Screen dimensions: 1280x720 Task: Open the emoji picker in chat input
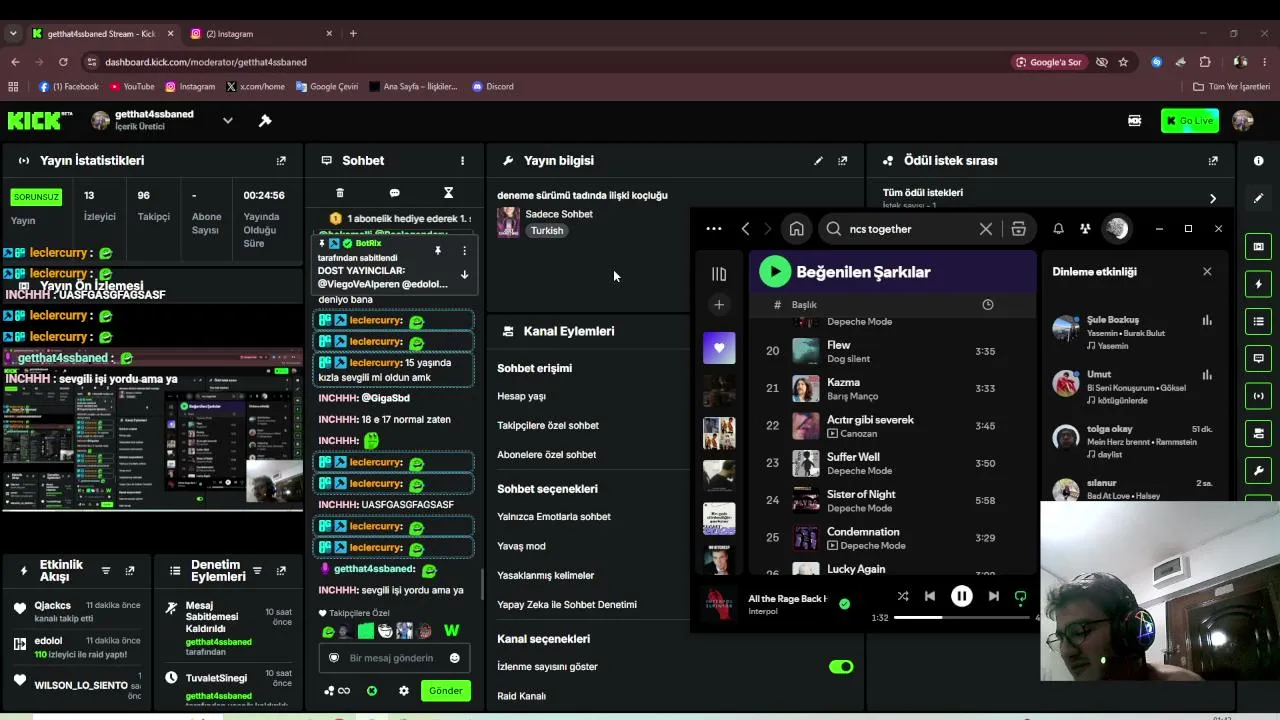455,658
